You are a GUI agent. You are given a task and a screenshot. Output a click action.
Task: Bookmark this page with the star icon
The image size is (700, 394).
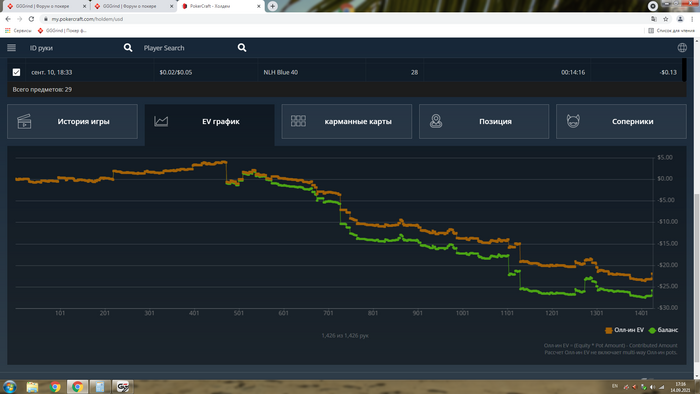pyautogui.click(x=666, y=19)
